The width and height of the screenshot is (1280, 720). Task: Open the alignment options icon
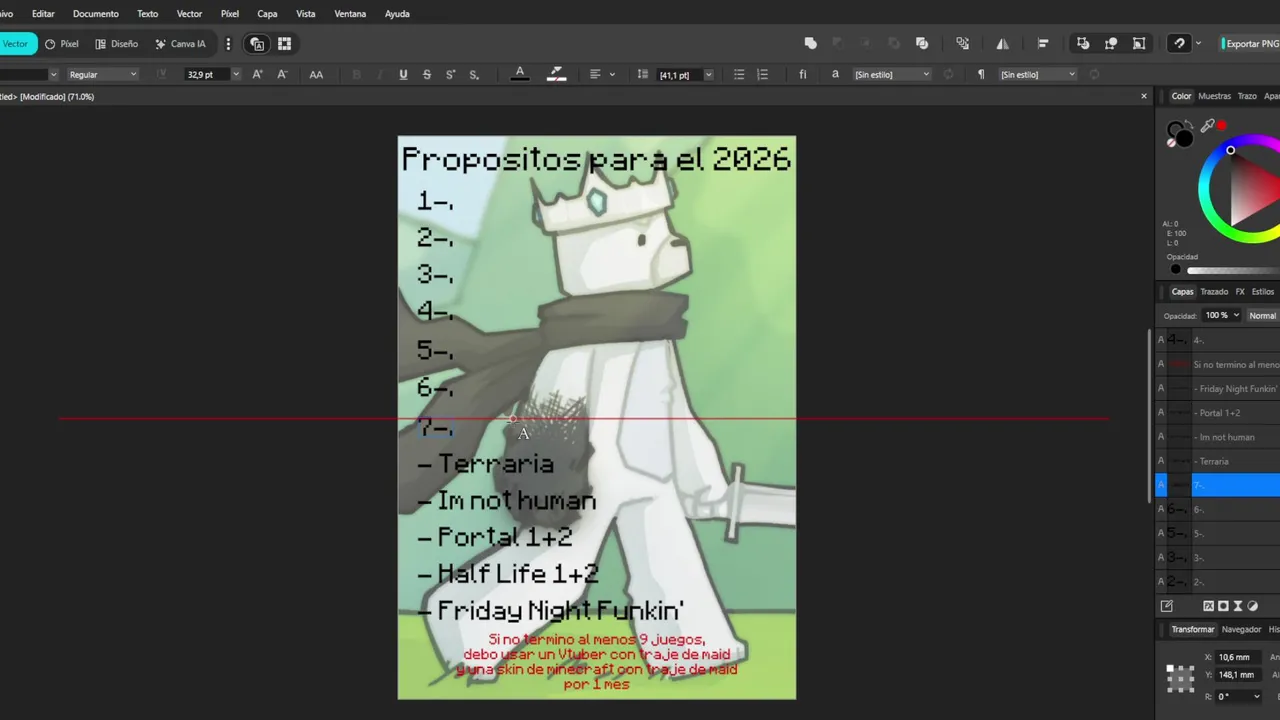coord(1043,44)
